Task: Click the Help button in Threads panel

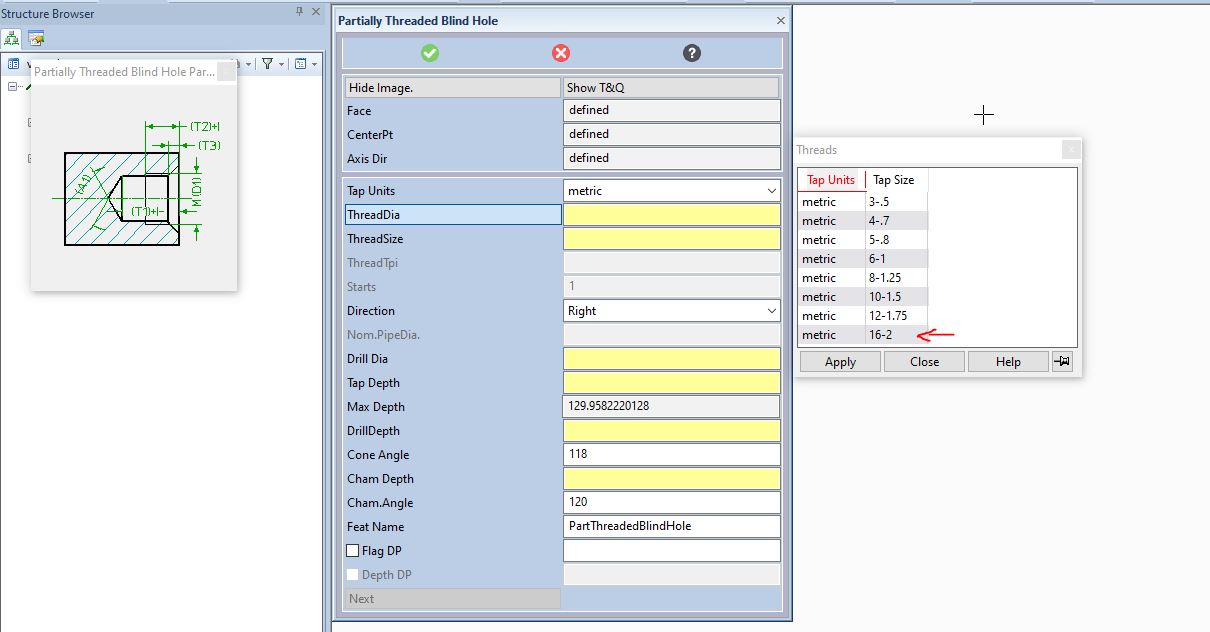Action: click(x=1008, y=361)
